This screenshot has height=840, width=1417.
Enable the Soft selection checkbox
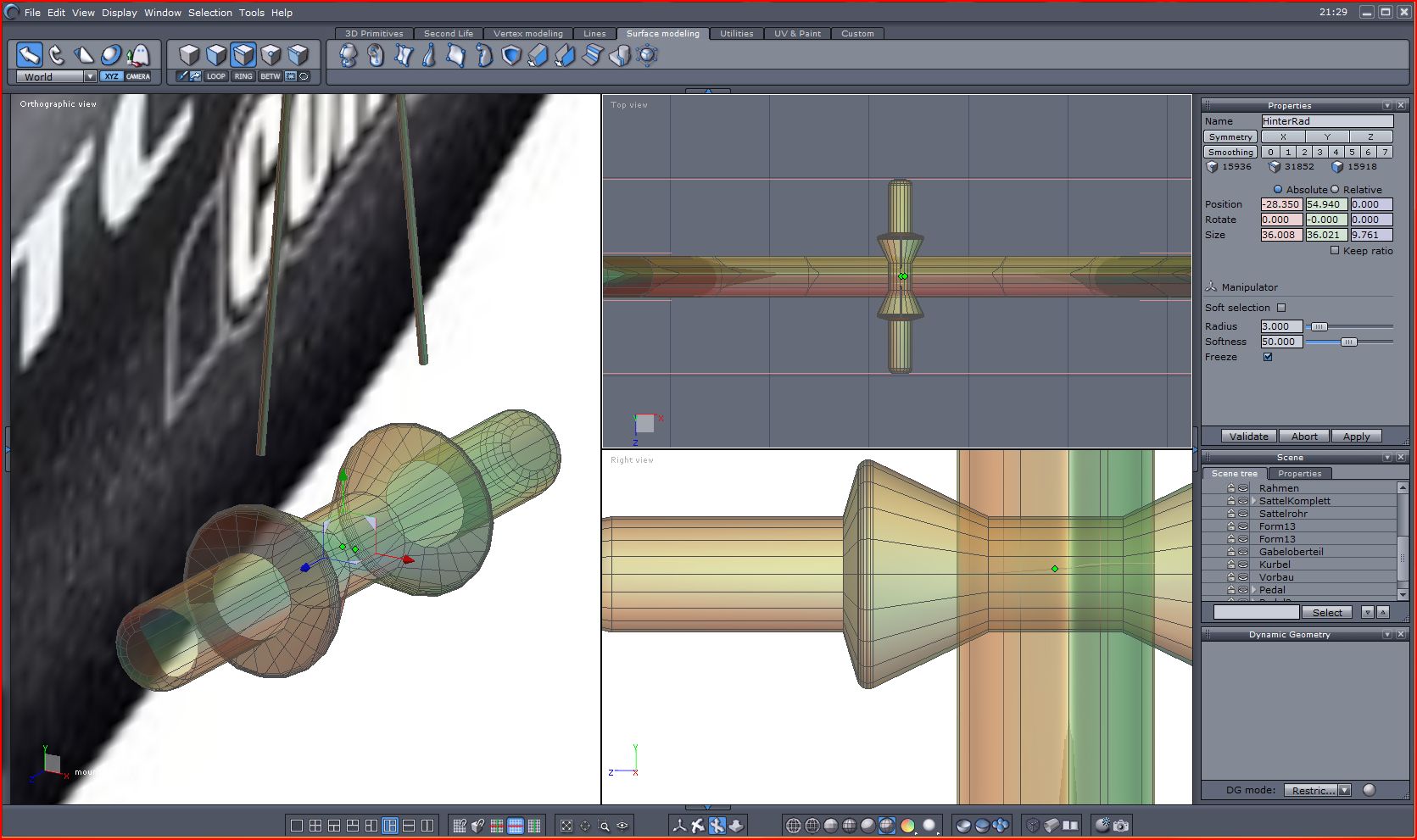(x=1281, y=308)
